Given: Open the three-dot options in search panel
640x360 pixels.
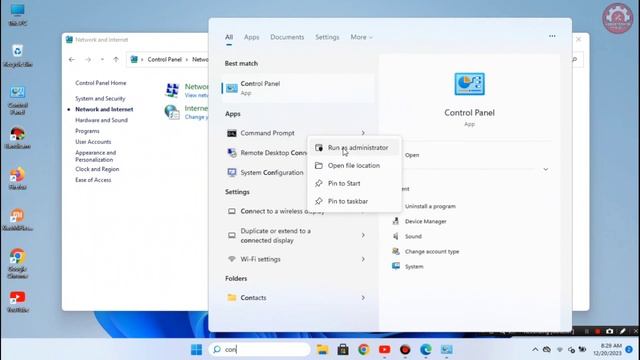Looking at the screenshot, I should 552,36.
